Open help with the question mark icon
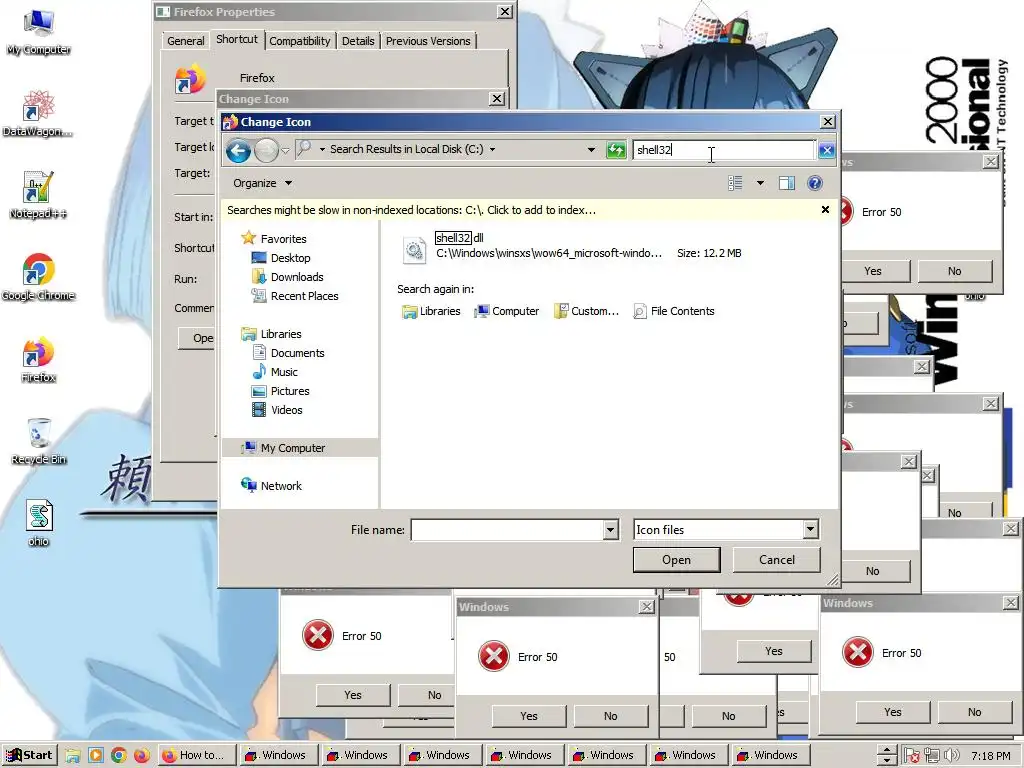Screen dimensions: 1024x768 point(814,183)
